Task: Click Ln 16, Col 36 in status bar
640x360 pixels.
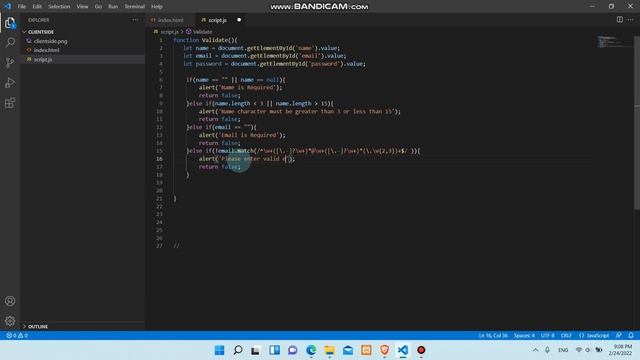Action: 493,336
